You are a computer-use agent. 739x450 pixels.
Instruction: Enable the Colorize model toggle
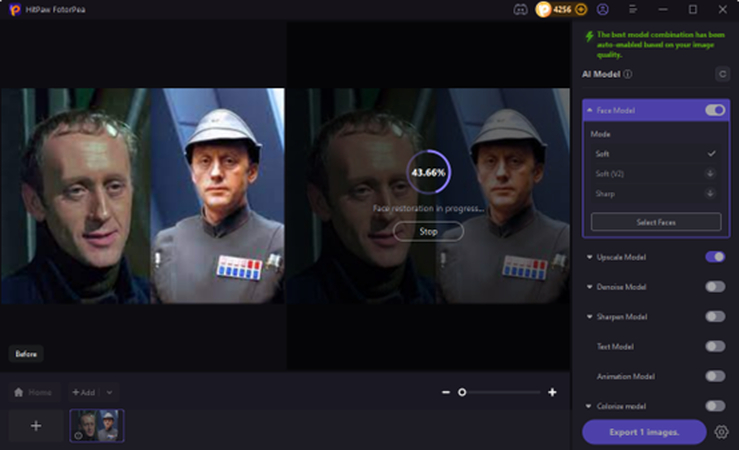click(715, 406)
